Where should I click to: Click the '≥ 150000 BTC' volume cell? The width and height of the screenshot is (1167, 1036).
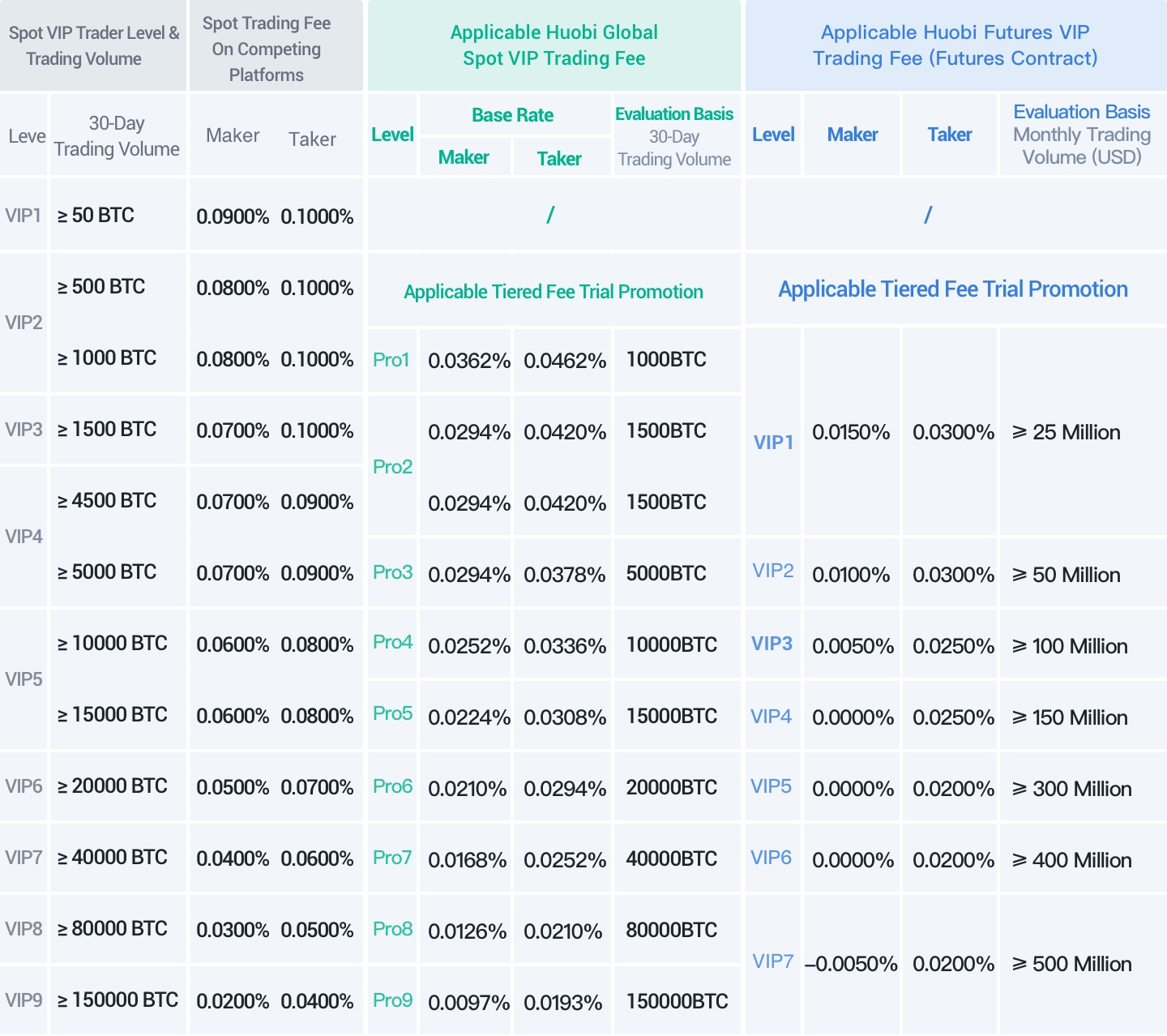tap(118, 1000)
